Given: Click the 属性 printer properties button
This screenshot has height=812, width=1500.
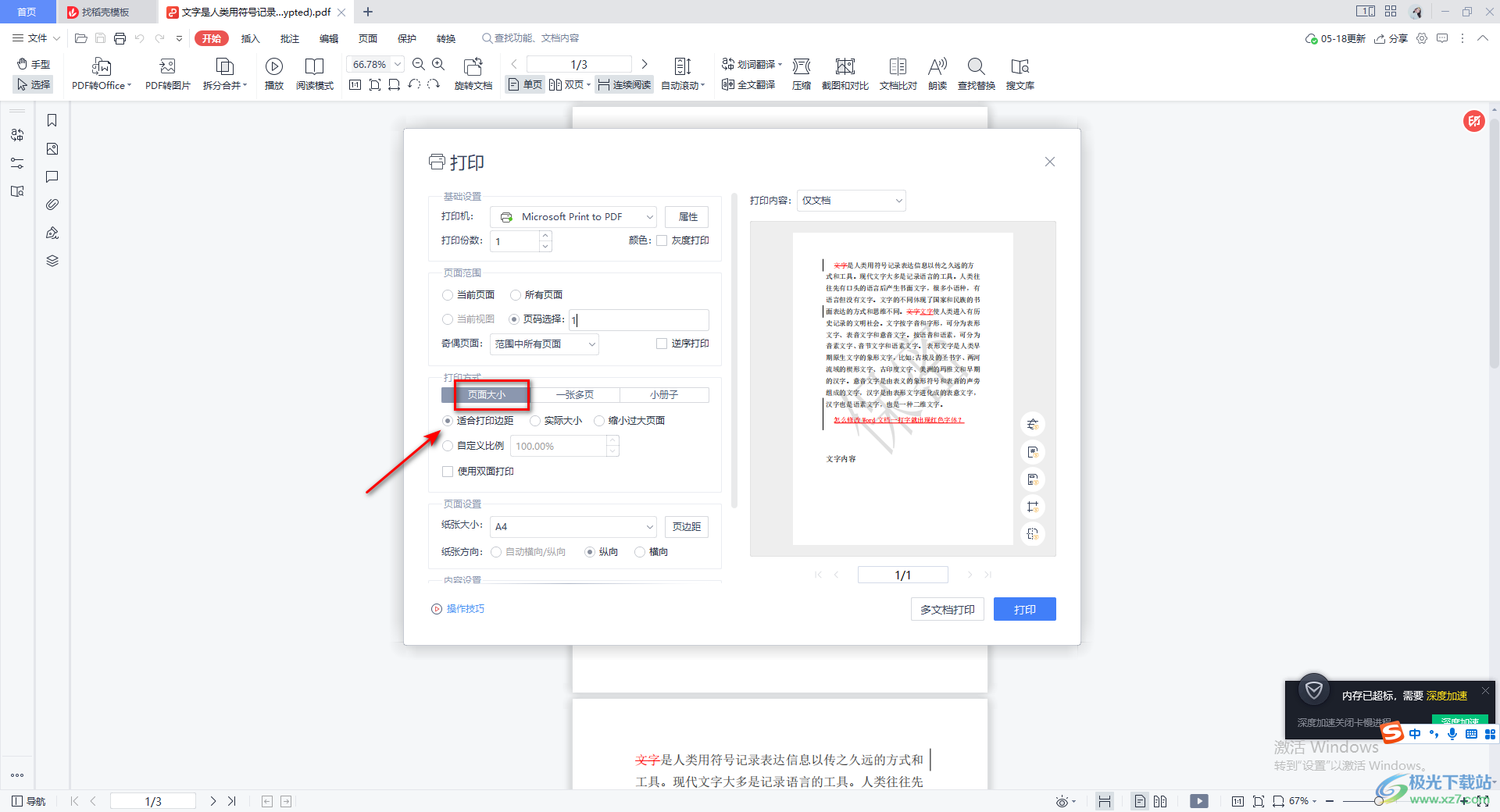Looking at the screenshot, I should click(x=687, y=217).
